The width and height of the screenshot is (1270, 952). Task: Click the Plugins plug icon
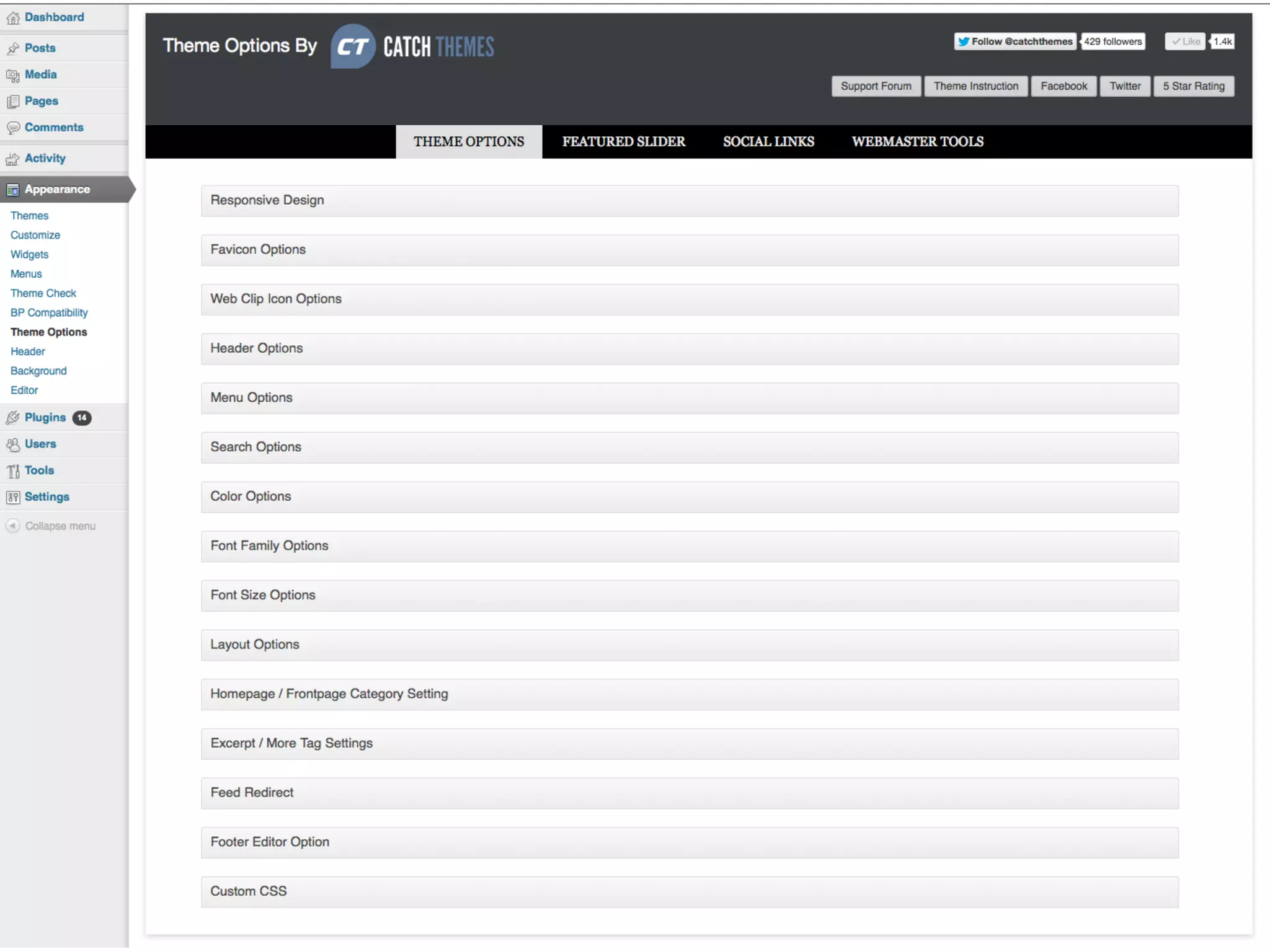[12, 418]
